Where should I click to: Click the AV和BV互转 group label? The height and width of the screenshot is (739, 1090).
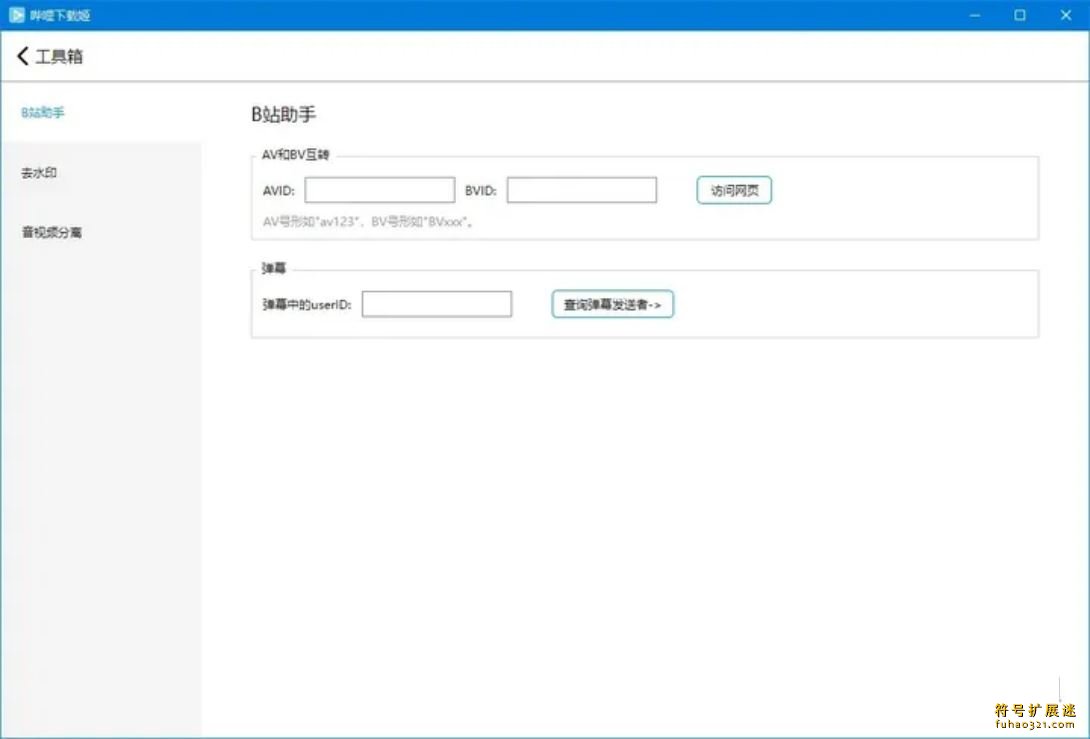(x=295, y=155)
